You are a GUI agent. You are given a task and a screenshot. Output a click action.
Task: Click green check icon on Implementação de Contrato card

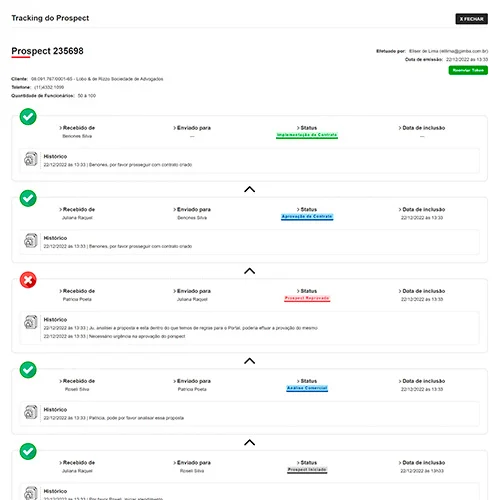pos(28,117)
